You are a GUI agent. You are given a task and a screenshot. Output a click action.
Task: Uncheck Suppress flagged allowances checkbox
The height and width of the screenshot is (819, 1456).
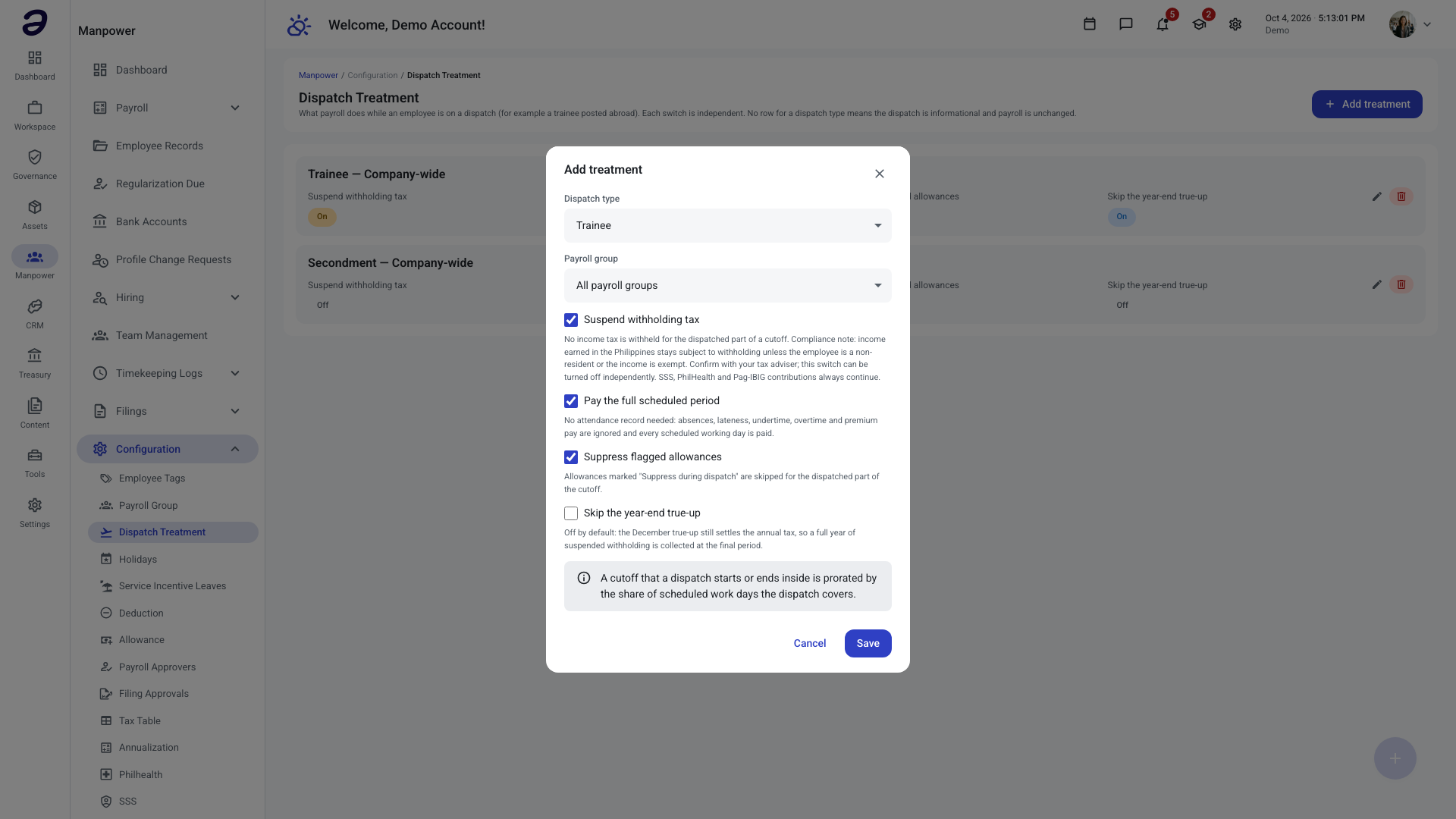click(571, 457)
